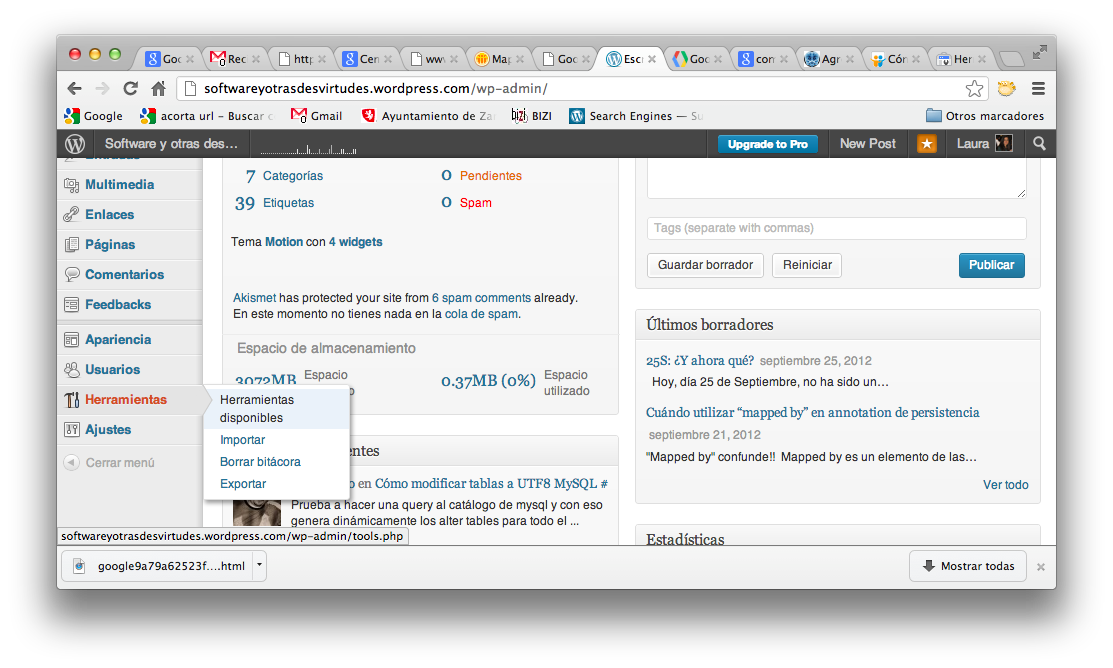Click the Guardar borrador button

705,265
